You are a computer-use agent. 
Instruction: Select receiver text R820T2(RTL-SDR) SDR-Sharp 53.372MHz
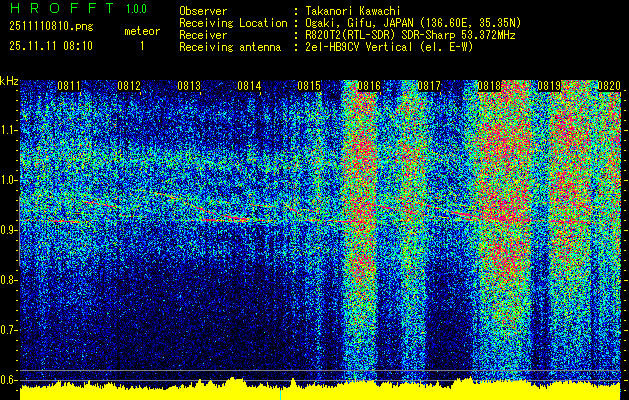click(x=410, y=35)
